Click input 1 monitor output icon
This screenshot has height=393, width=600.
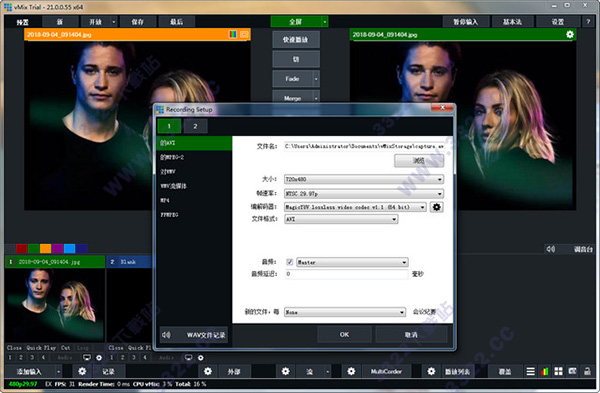(87, 357)
